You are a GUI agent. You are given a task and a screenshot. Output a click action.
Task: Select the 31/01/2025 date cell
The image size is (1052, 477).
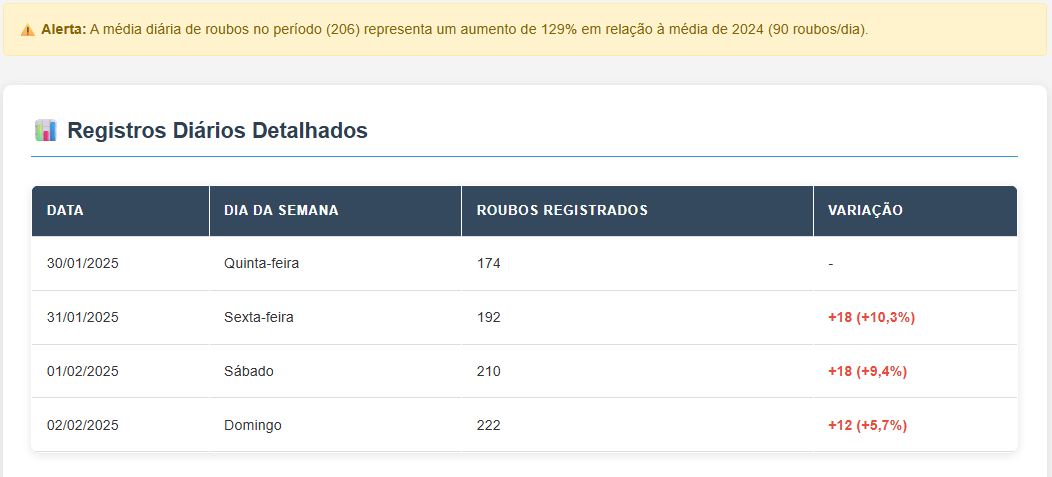(x=83, y=318)
